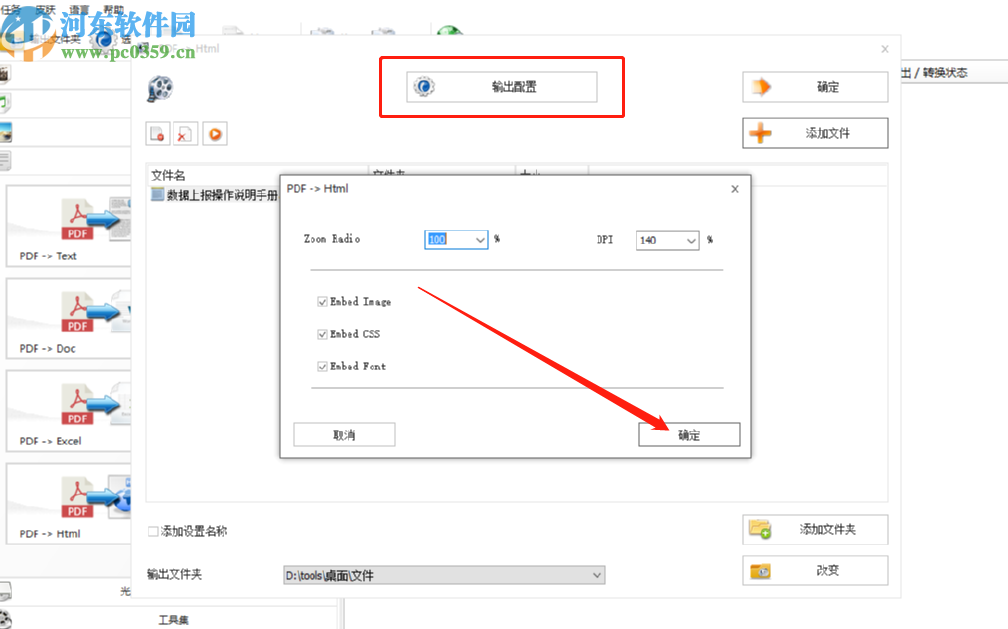Click the 确定 button with the orange arrow
1008x629 pixels.
(815, 87)
